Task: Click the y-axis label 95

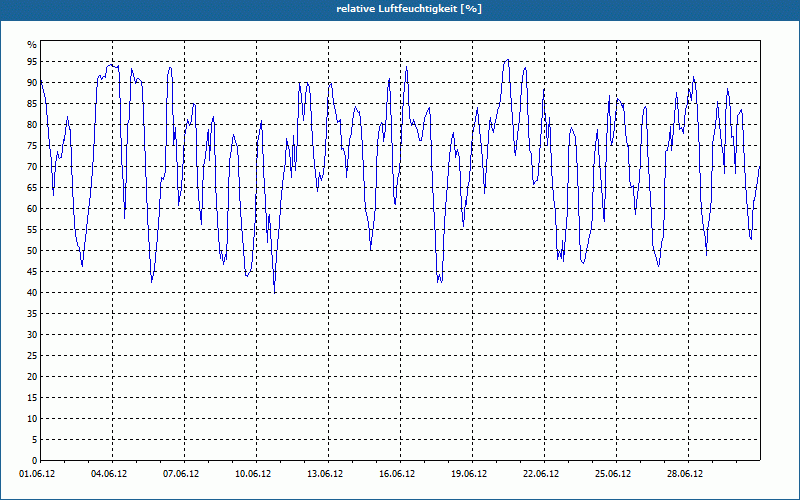Action: point(32,62)
